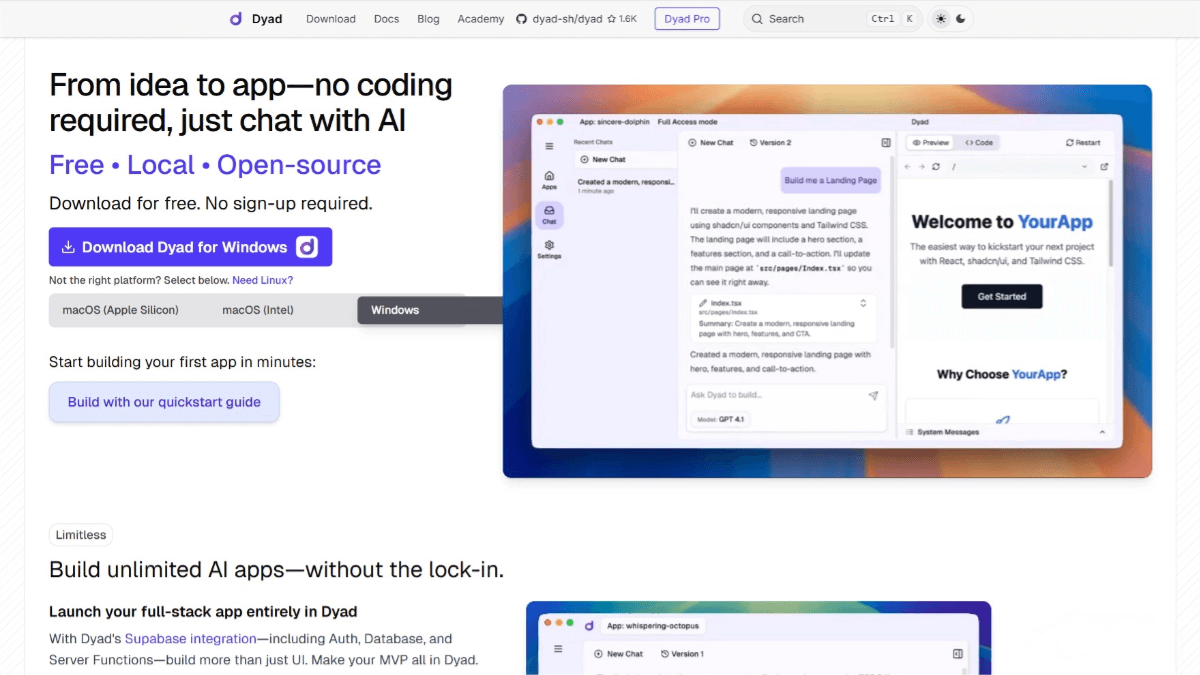Select the macOS (Intel) platform tab
The width and height of the screenshot is (1200, 675).
258,310
